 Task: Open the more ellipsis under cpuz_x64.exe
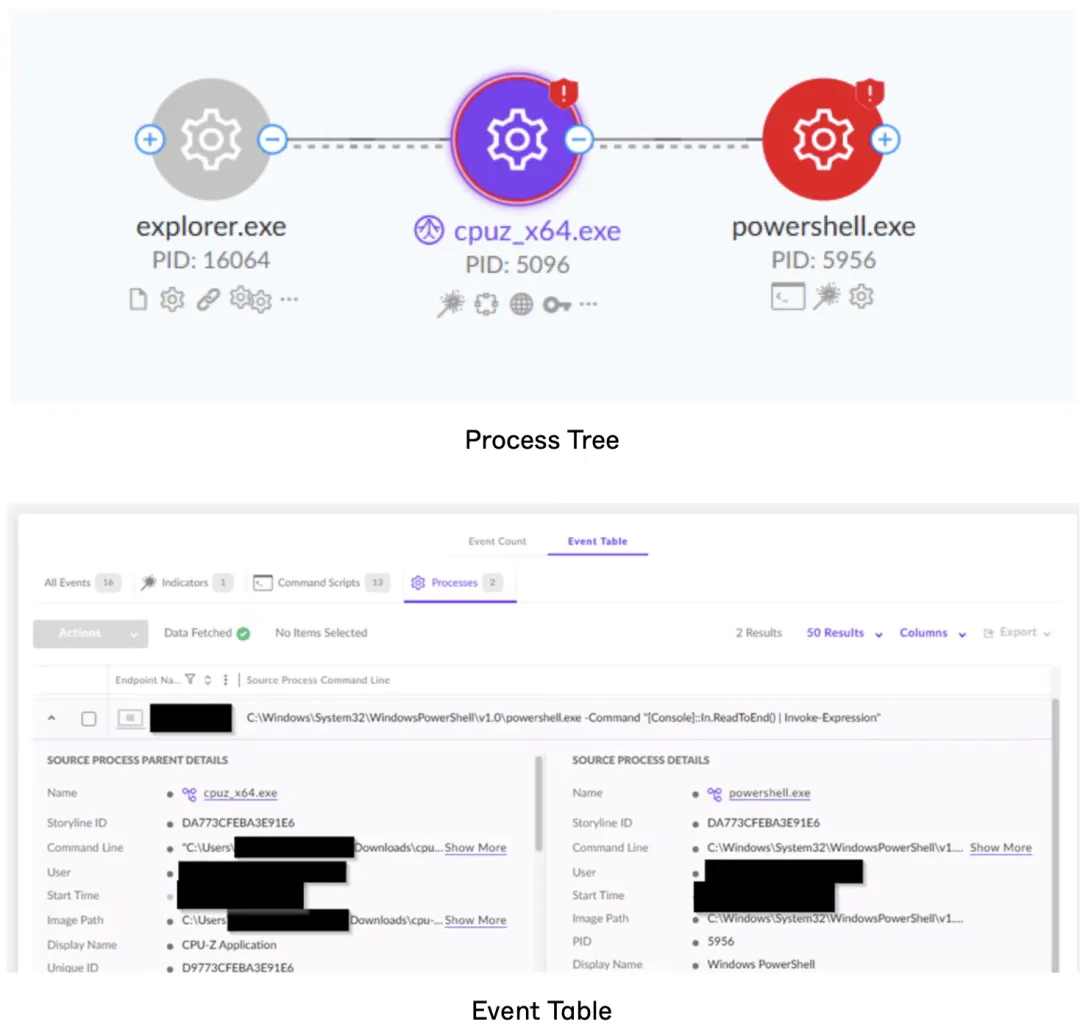[x=588, y=304]
